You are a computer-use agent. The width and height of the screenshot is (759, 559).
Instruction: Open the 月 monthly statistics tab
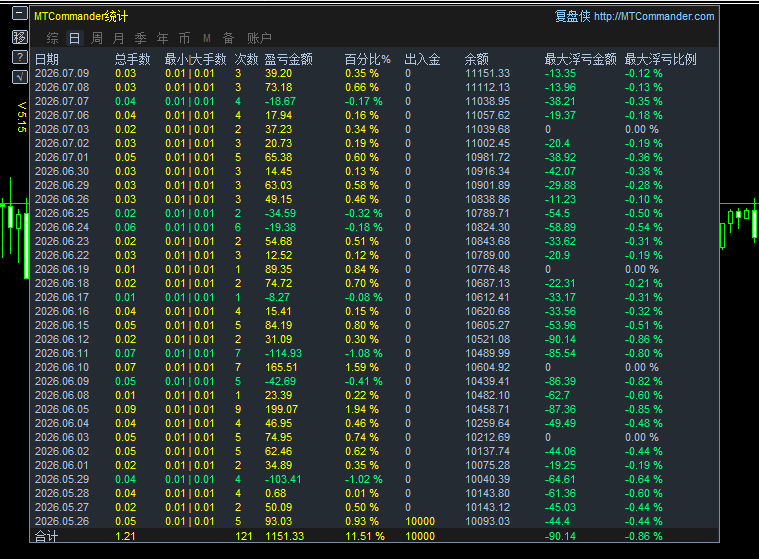[x=119, y=38]
